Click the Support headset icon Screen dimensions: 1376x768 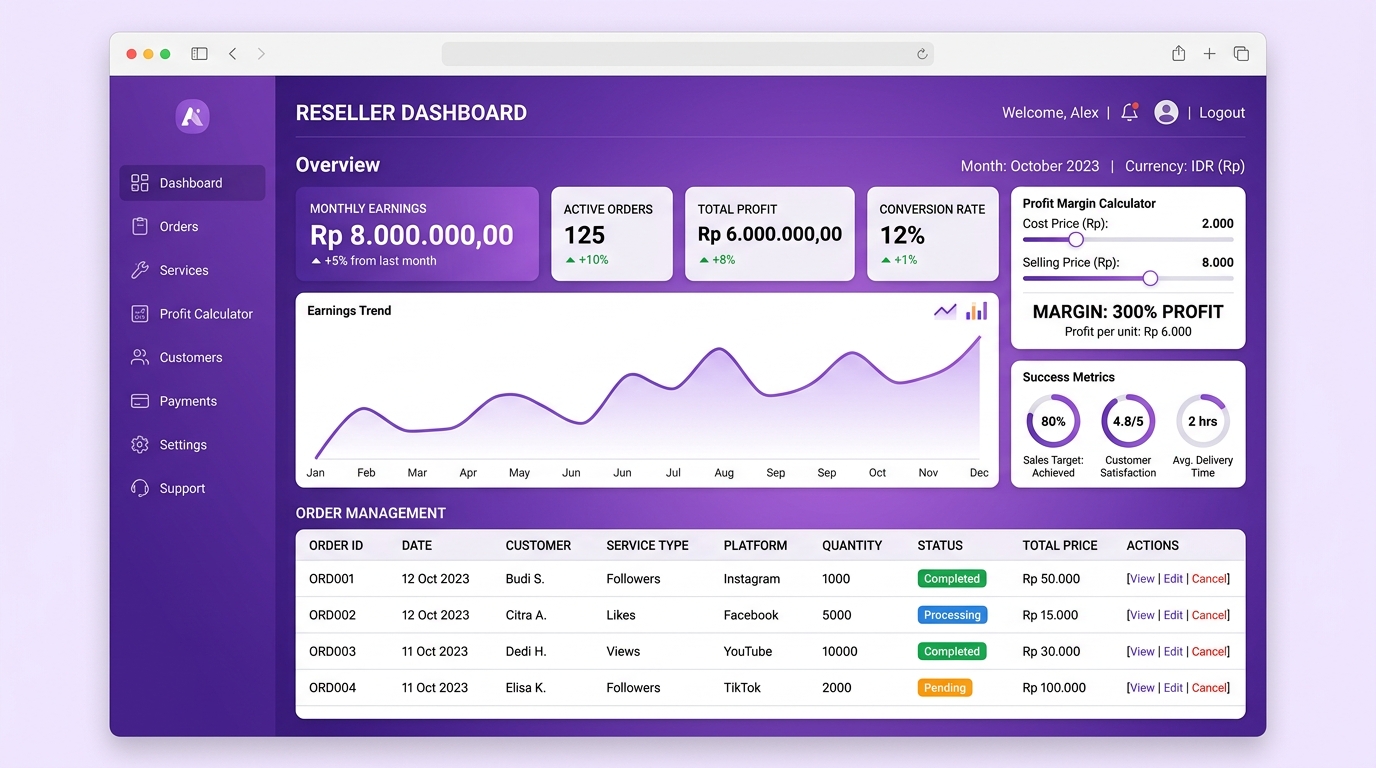tap(140, 488)
